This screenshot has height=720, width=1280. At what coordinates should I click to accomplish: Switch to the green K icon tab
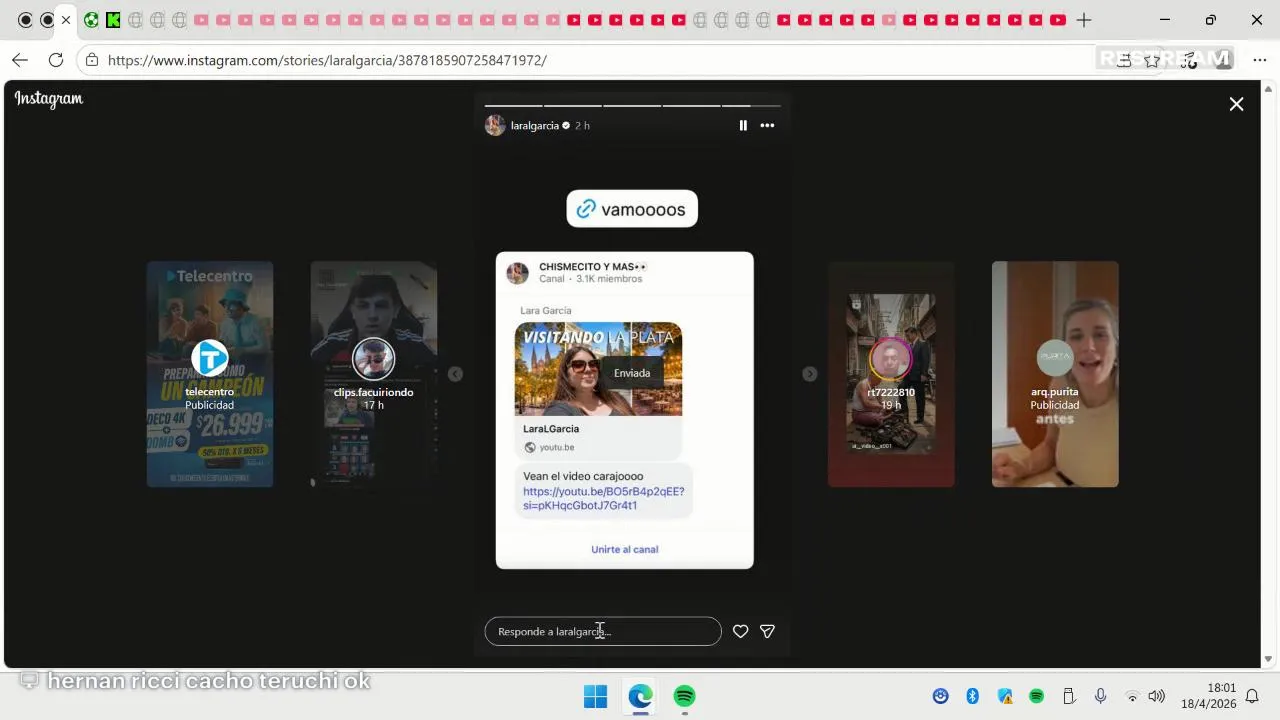(113, 20)
